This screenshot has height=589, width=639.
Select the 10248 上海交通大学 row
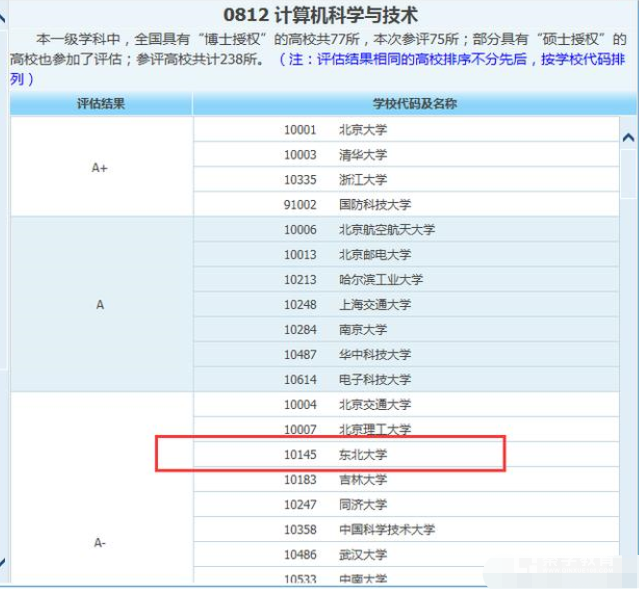406,304
